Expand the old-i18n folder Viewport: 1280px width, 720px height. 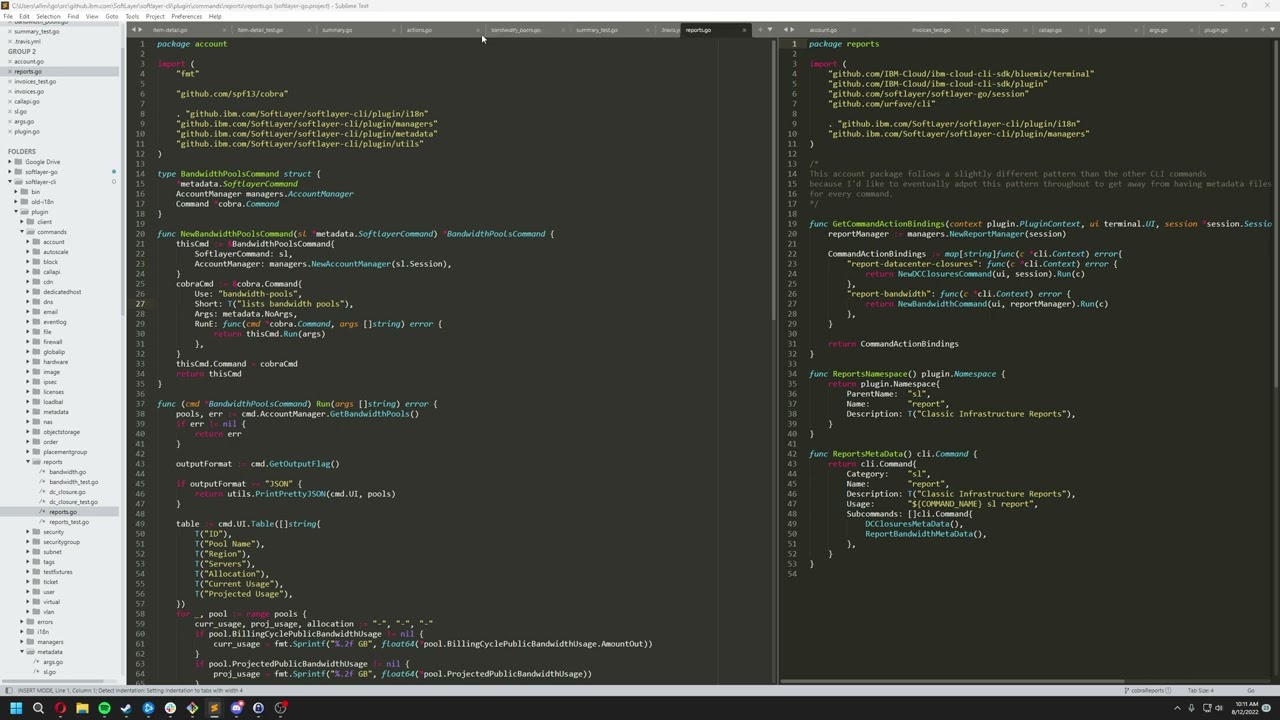click(16, 201)
